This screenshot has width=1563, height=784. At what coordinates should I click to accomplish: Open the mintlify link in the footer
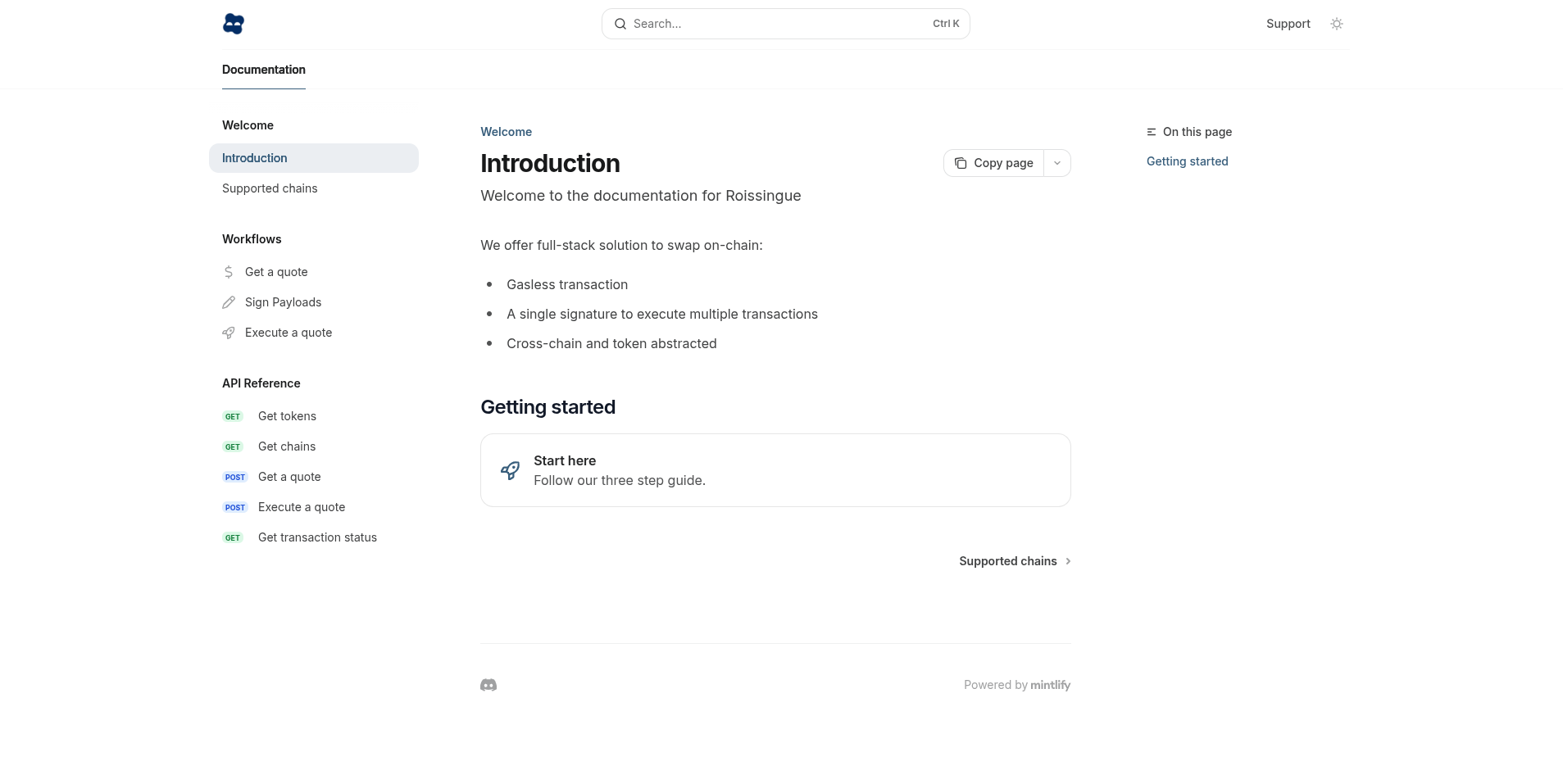[1050, 685]
